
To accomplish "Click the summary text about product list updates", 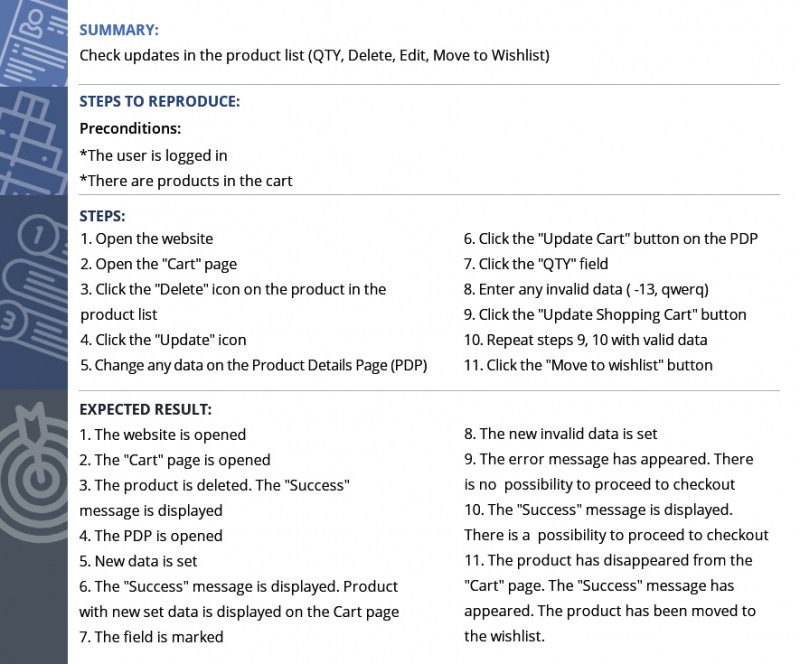I will click(314, 55).
